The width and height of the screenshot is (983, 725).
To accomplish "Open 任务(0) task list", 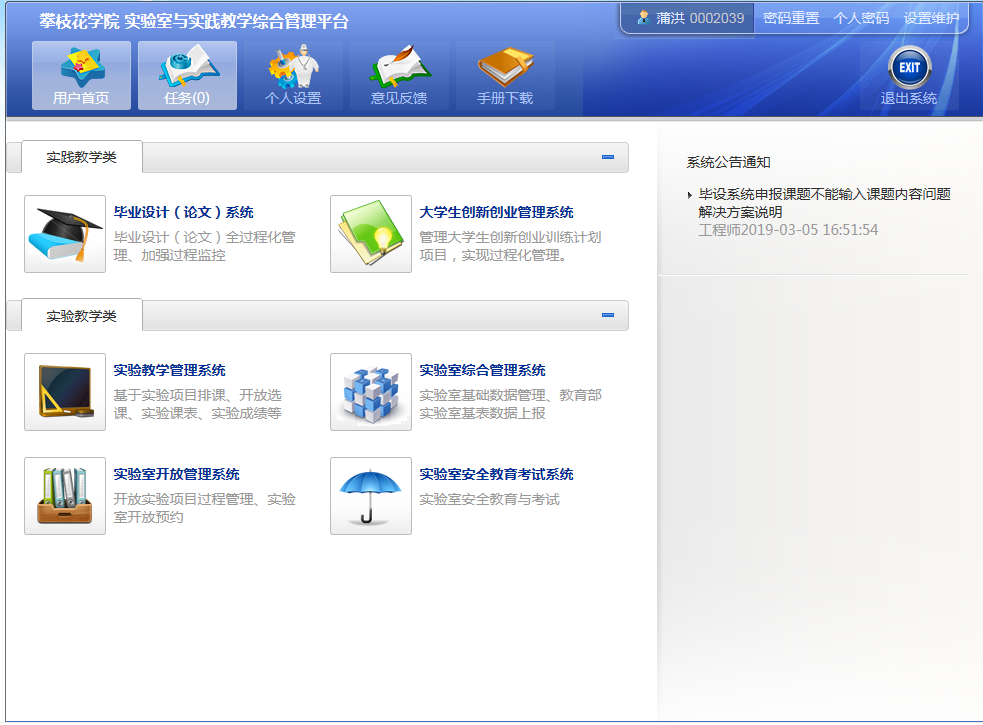I will click(x=187, y=77).
